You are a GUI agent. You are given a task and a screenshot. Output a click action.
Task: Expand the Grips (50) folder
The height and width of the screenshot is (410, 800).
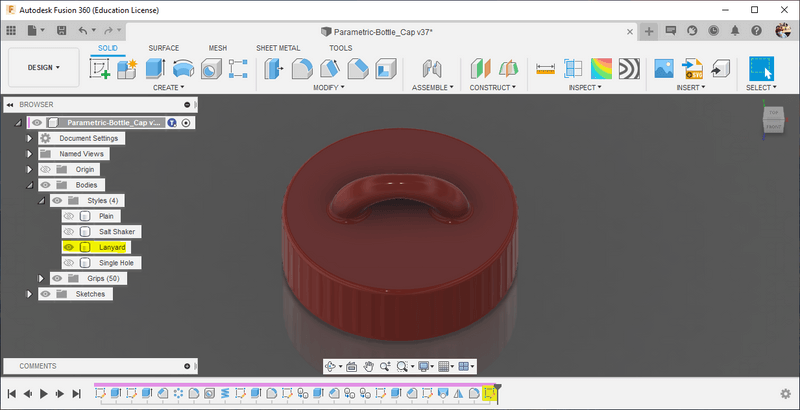click(x=41, y=278)
